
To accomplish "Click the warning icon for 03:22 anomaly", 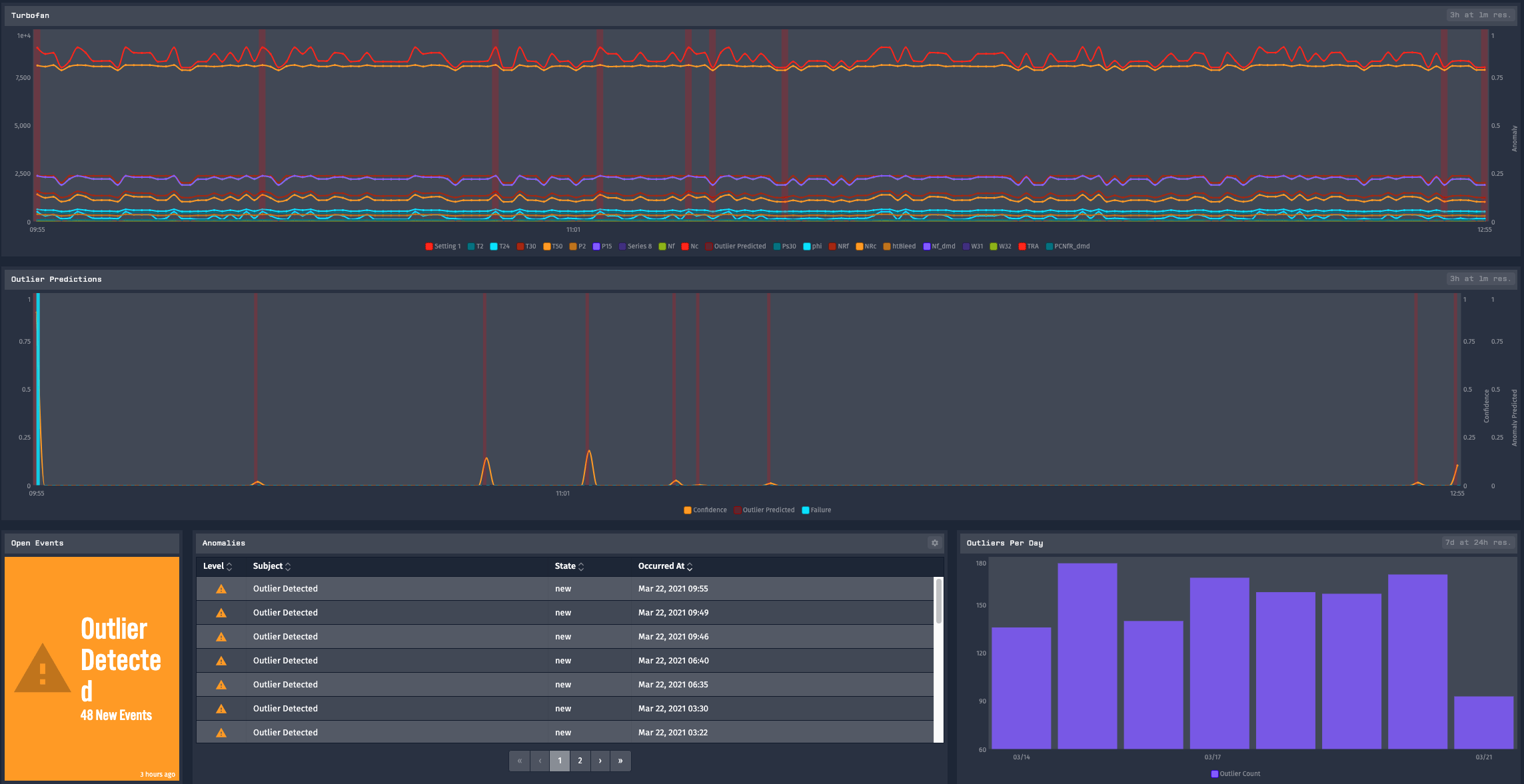I will (x=221, y=733).
